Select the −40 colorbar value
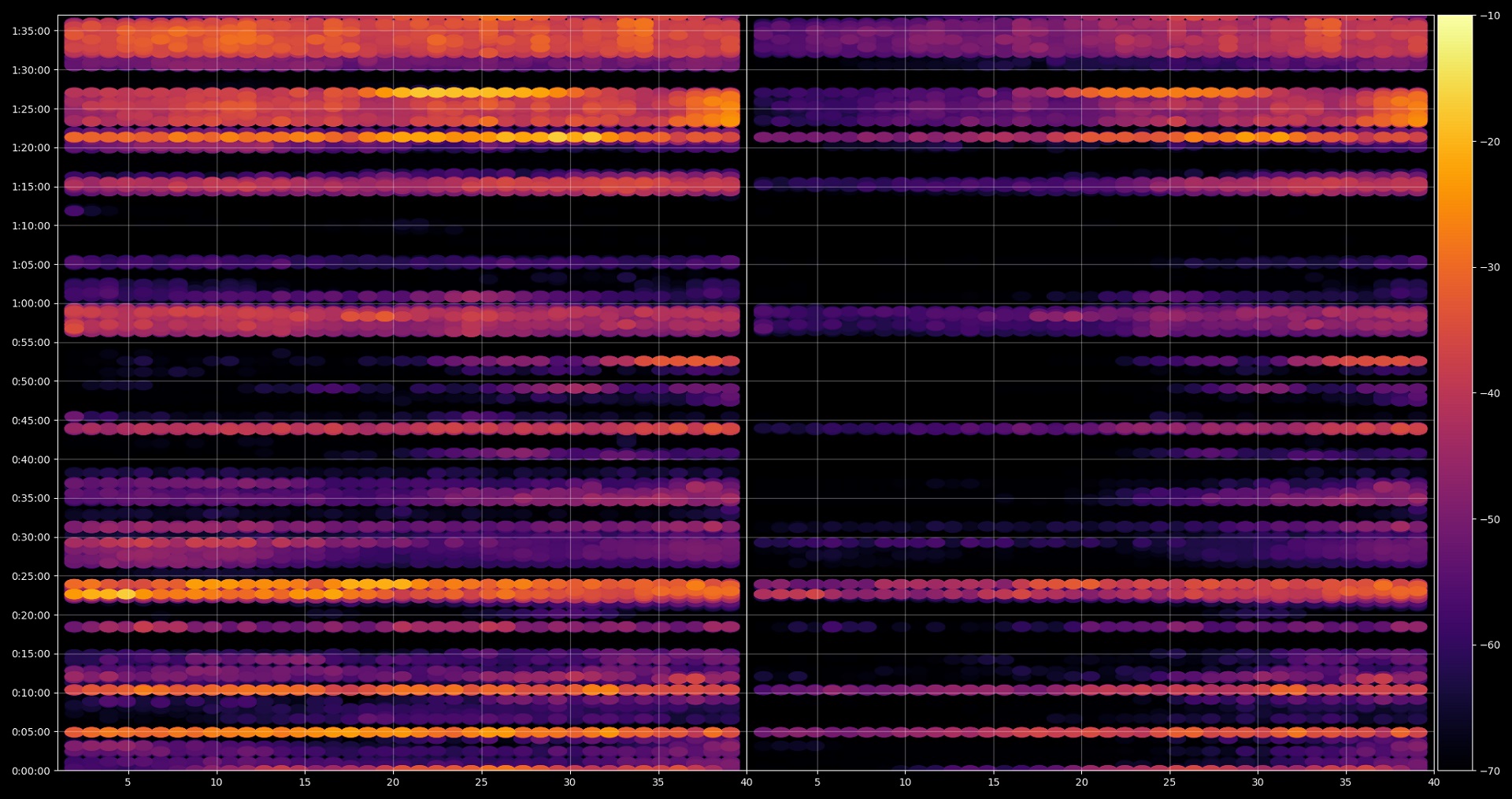Viewport: 1512px width, 799px height. point(1490,393)
